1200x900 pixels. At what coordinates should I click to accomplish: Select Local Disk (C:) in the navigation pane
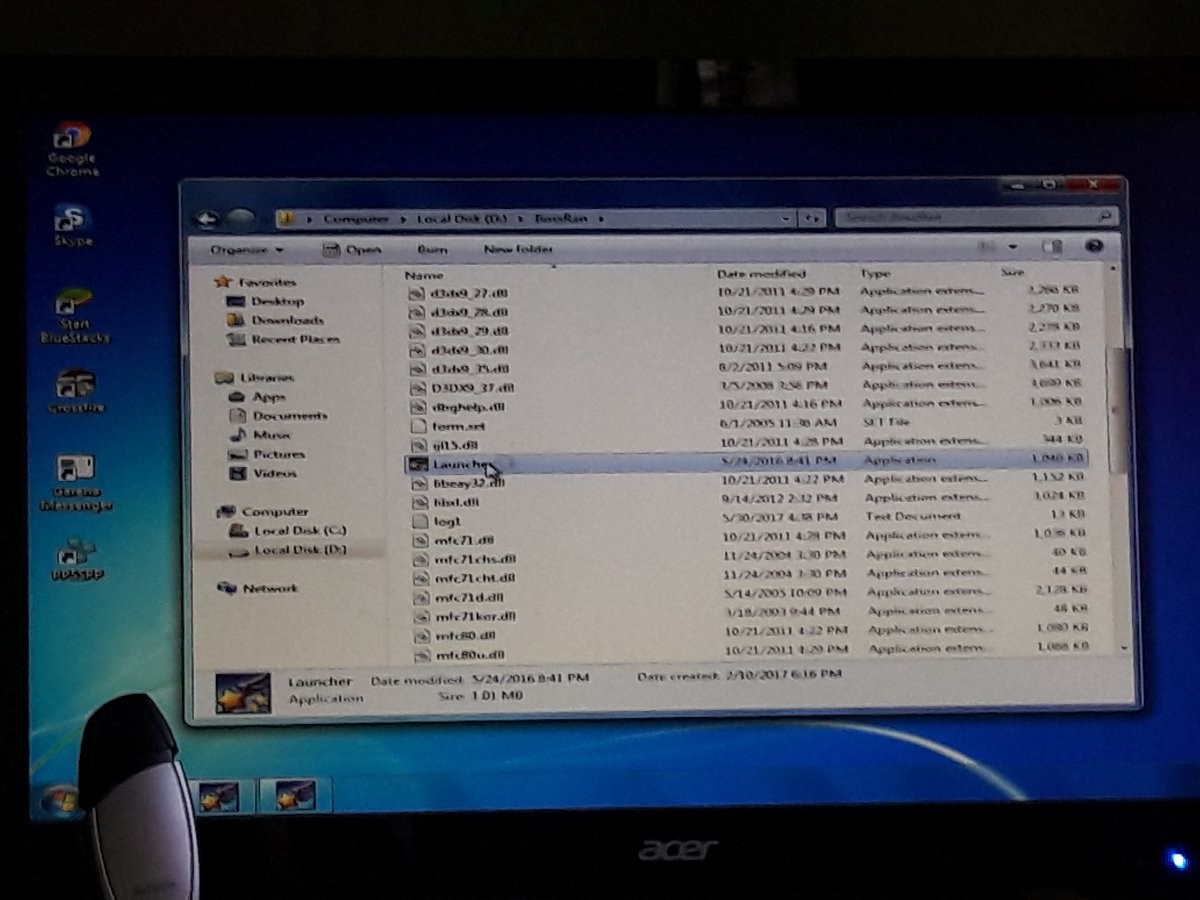[x=288, y=530]
